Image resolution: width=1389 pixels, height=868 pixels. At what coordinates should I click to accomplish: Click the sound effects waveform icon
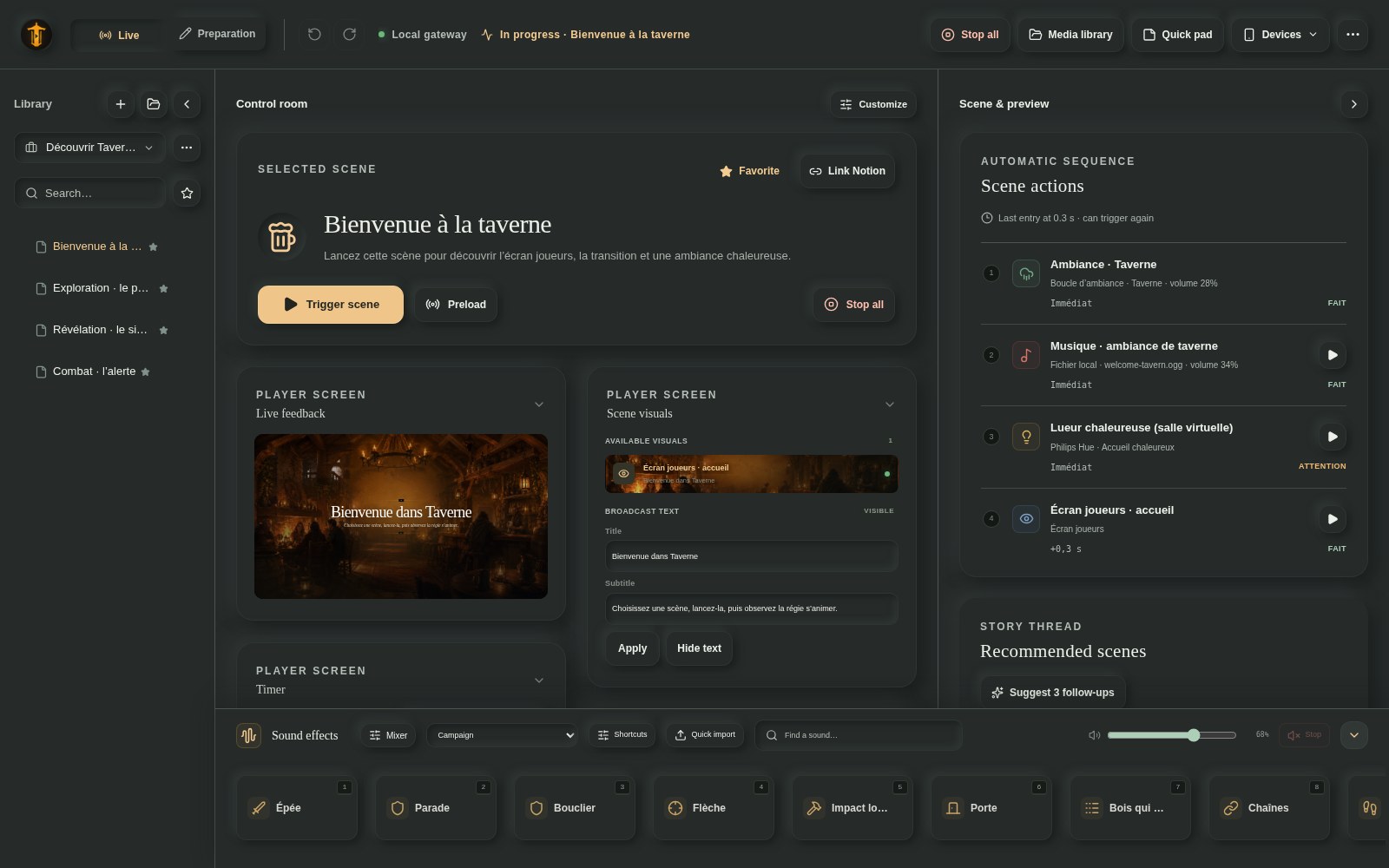[x=249, y=735]
